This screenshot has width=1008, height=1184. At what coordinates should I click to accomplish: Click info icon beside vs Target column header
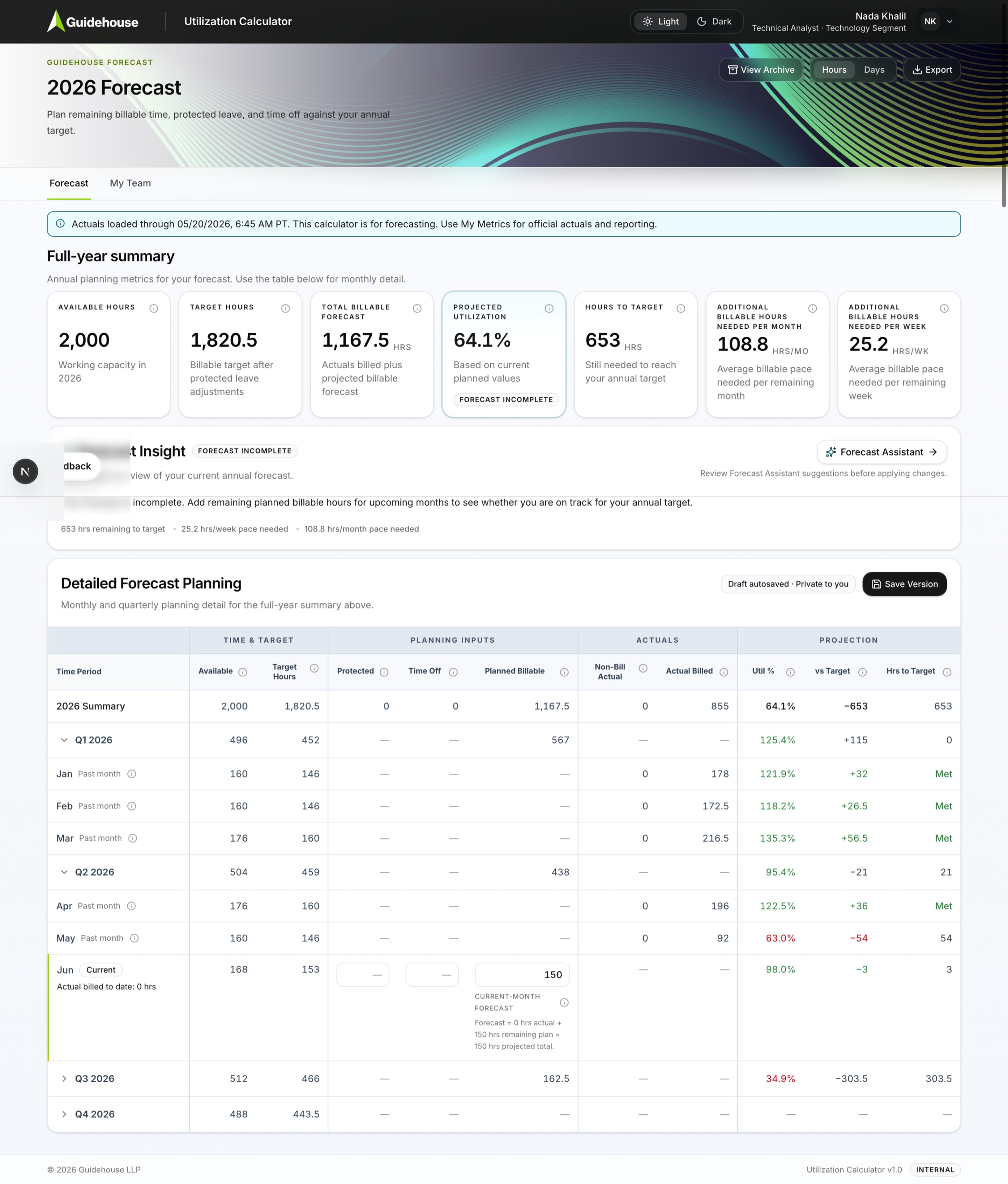click(863, 672)
